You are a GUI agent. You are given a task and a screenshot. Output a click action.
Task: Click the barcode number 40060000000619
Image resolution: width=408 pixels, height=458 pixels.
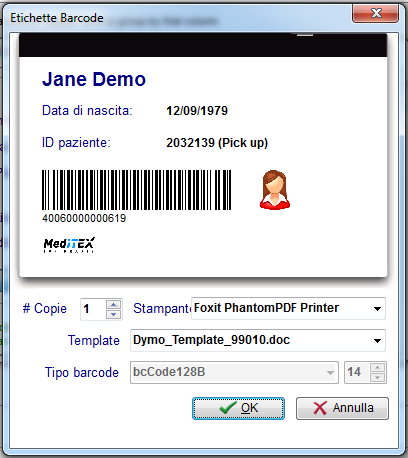click(x=84, y=218)
